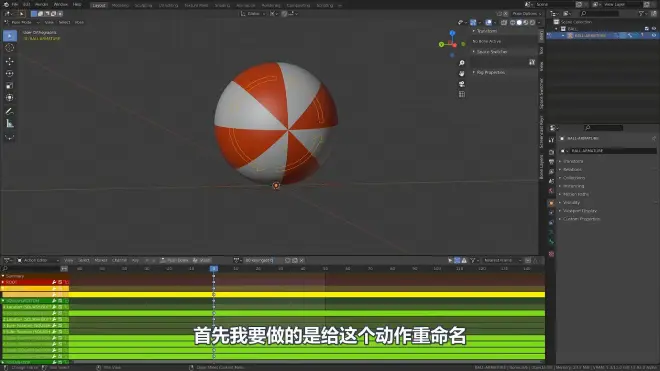Click the action name field in the editor header

click(x=259, y=260)
